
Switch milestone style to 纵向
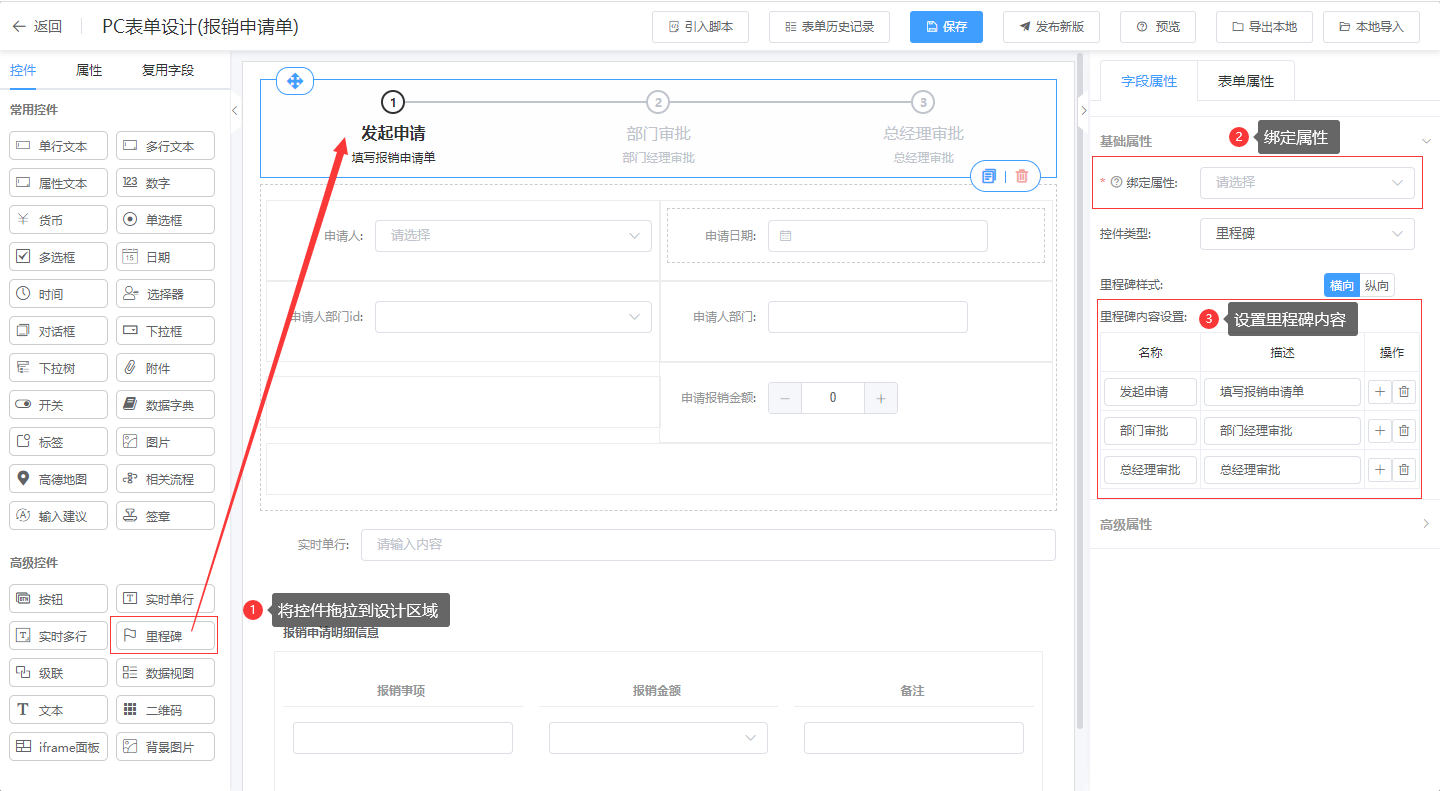pos(1376,285)
